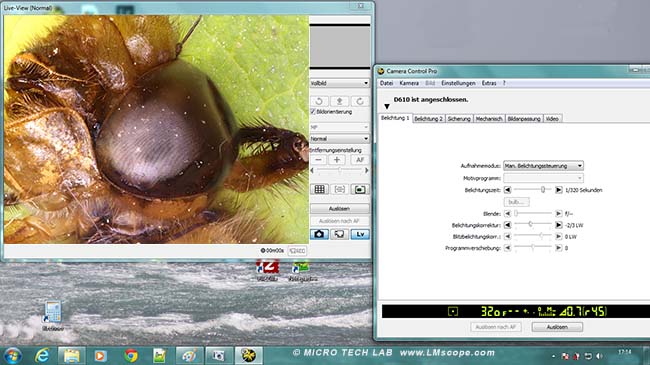Move focus slider right using arrow
650x365 pixels.
point(366,170)
